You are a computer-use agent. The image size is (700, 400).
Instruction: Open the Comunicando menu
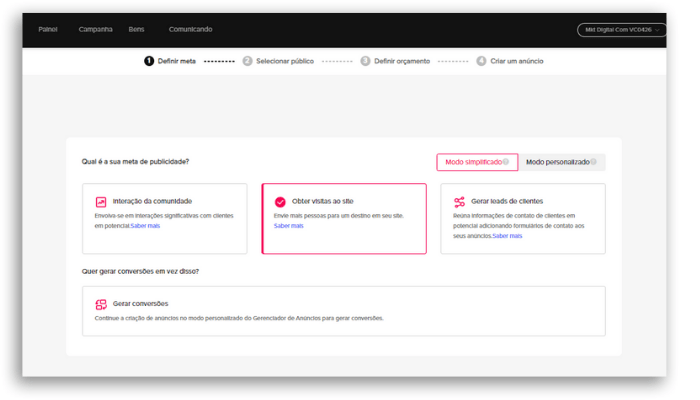coord(191,29)
